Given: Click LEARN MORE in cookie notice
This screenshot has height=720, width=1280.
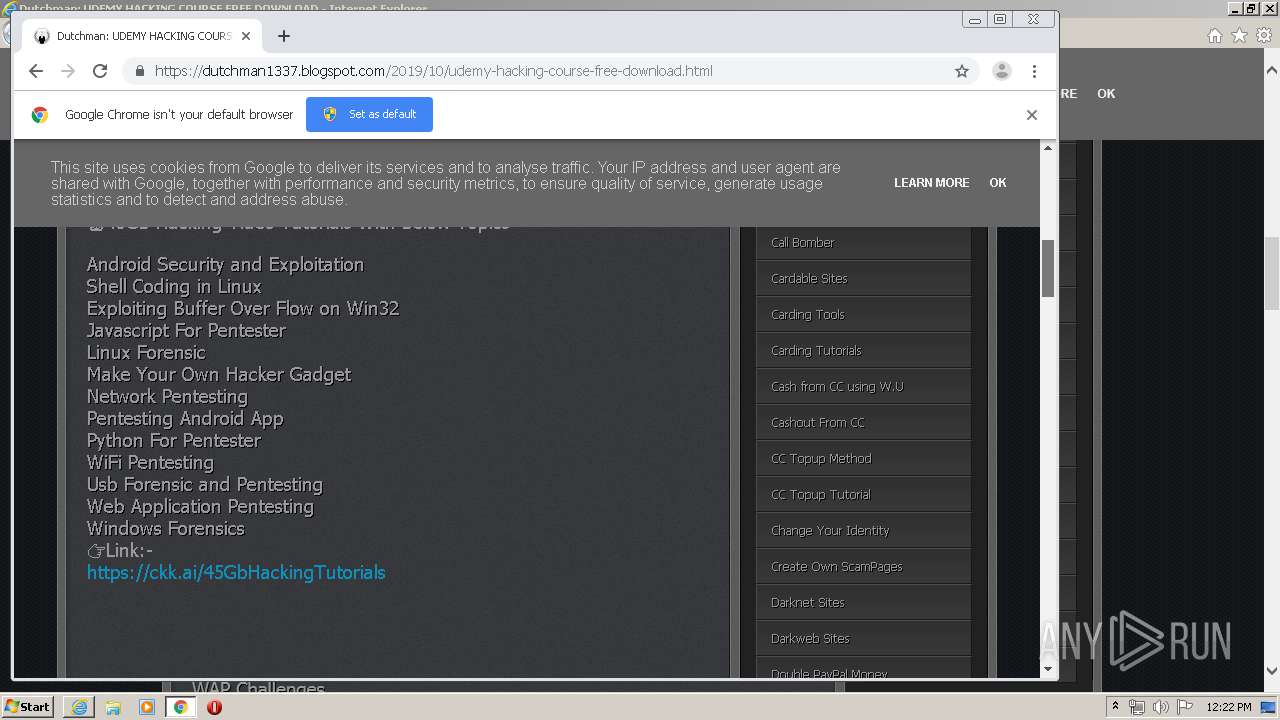Looking at the screenshot, I should click(x=931, y=183).
